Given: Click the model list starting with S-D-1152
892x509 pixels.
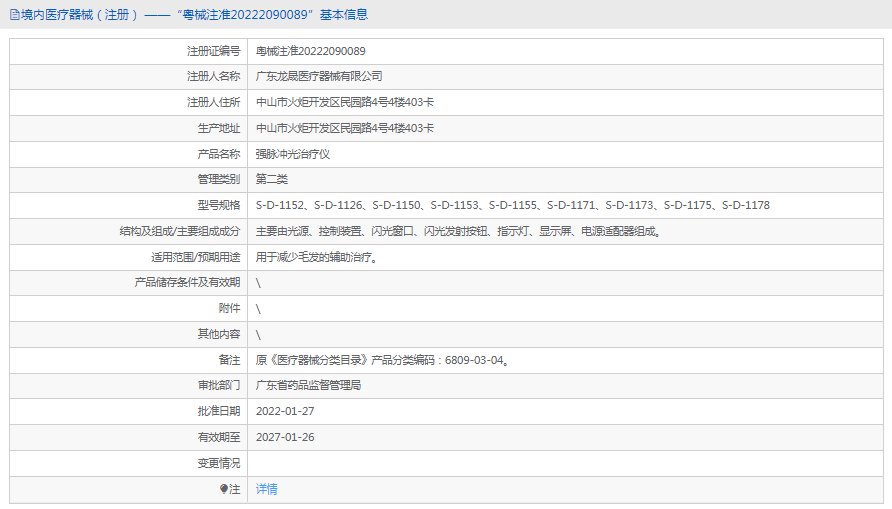Looking at the screenshot, I should (x=513, y=205).
